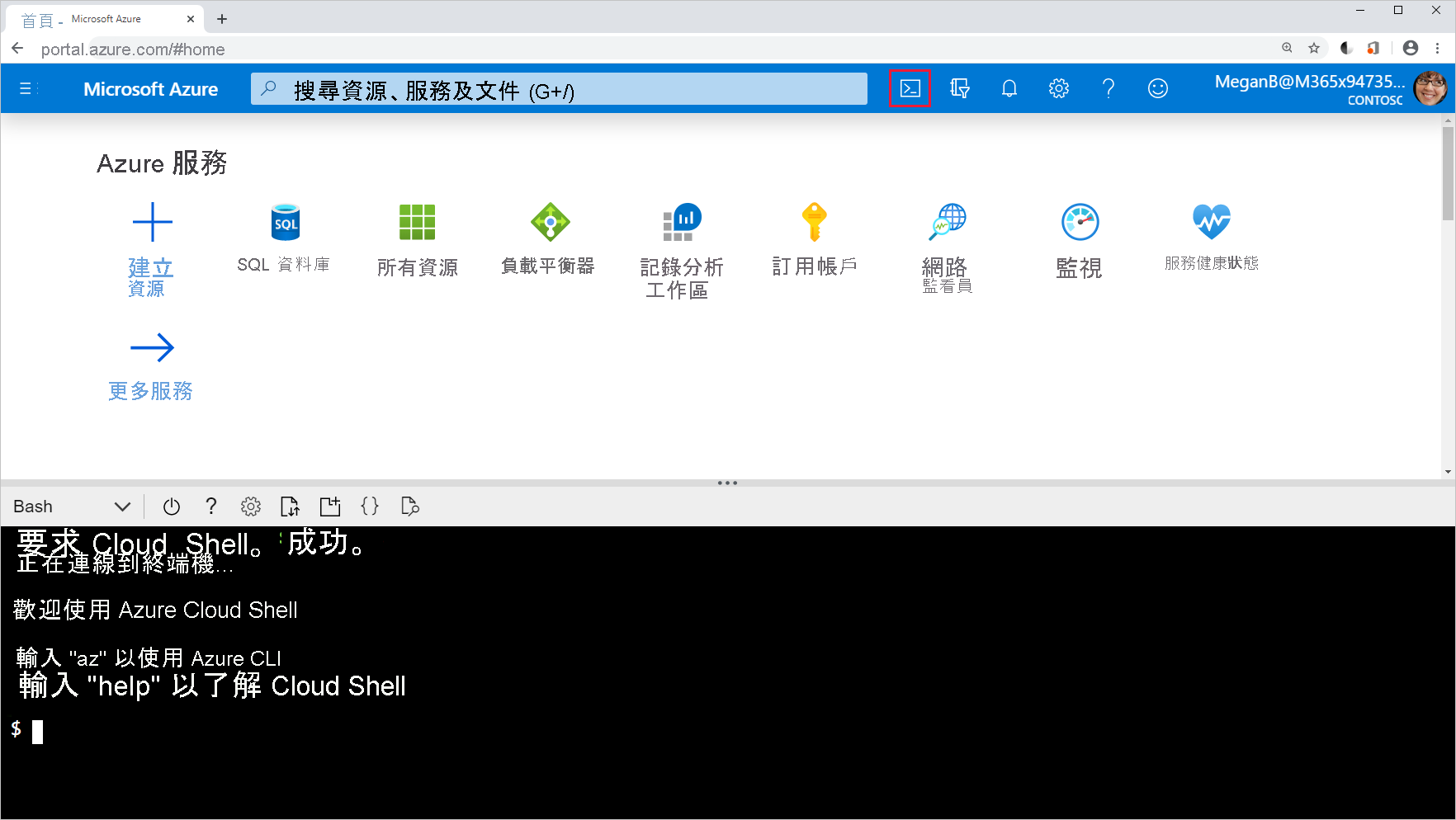Open 監視 gauge icon

(1080, 222)
